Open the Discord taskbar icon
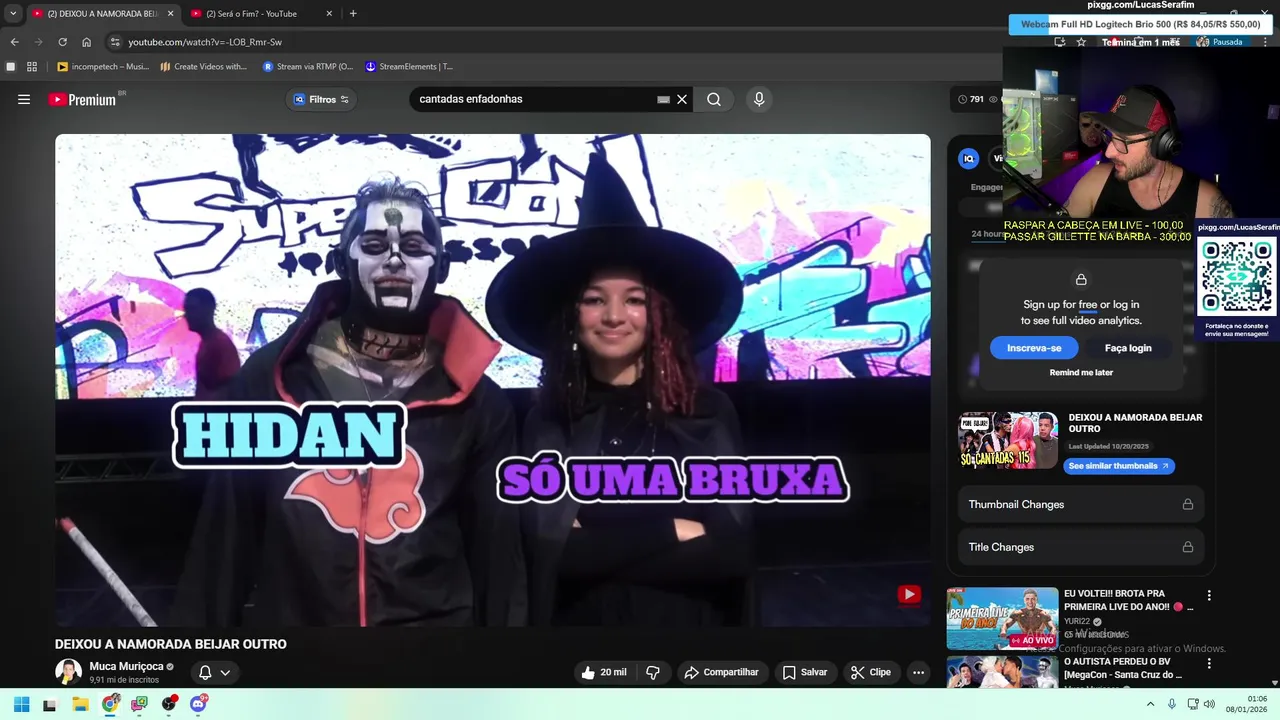The width and height of the screenshot is (1280, 720). [x=198, y=704]
